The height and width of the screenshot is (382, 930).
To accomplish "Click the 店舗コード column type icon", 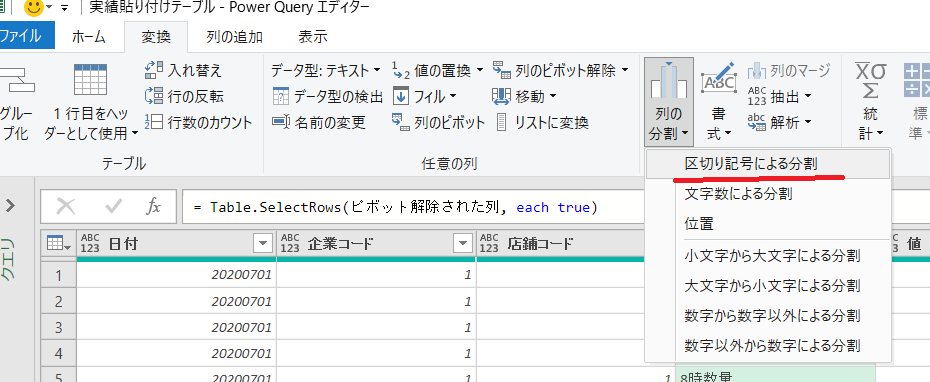I will pyautogui.click(x=489, y=243).
